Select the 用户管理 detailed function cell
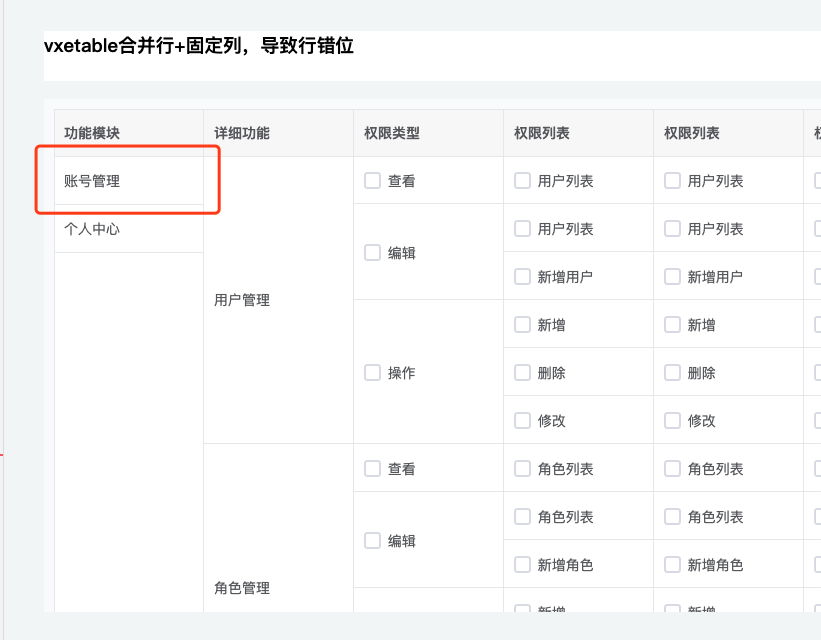Viewport: 821px width, 640px height. coord(279,300)
